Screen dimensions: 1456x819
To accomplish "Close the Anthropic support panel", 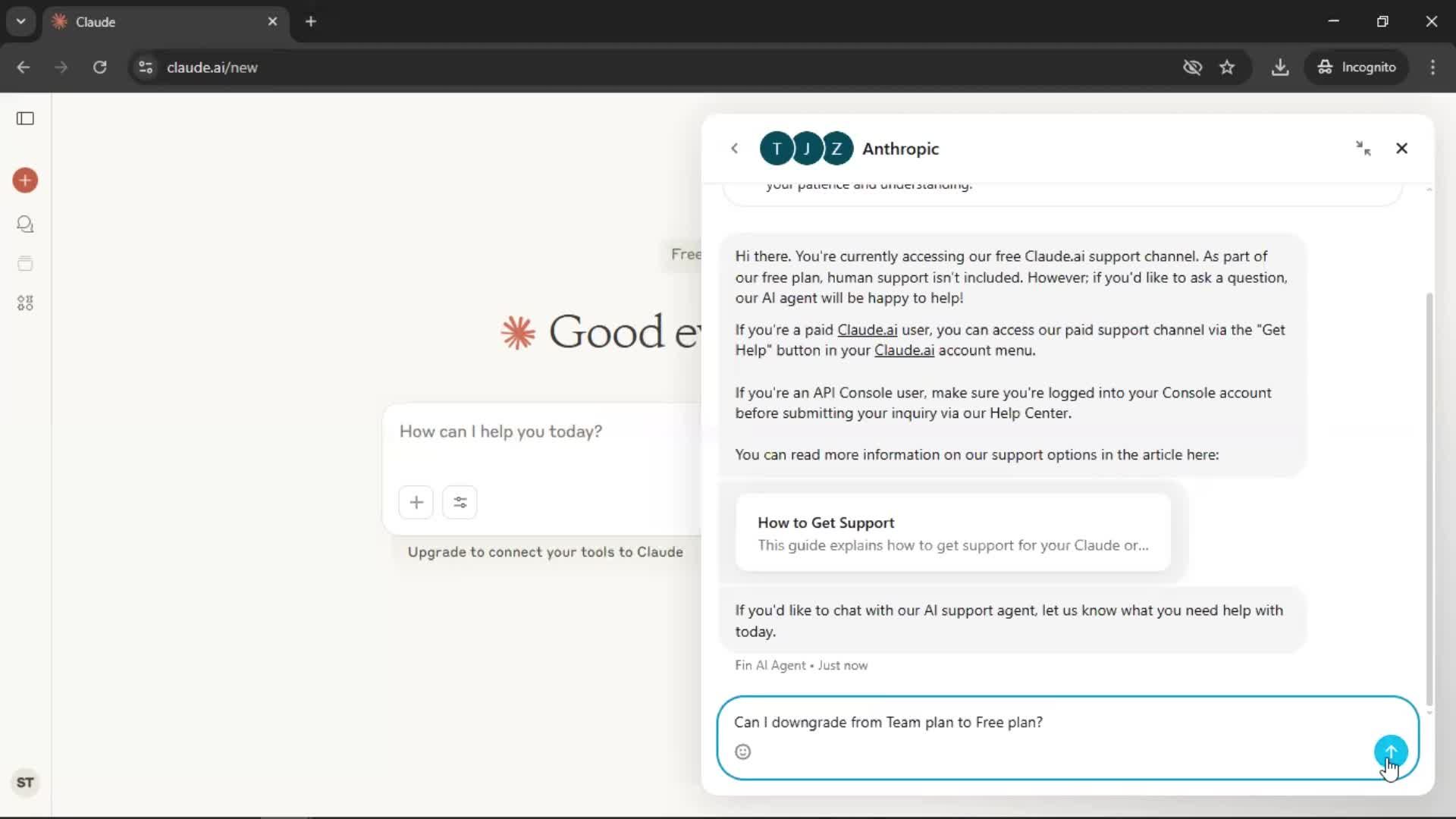I will click(1402, 149).
